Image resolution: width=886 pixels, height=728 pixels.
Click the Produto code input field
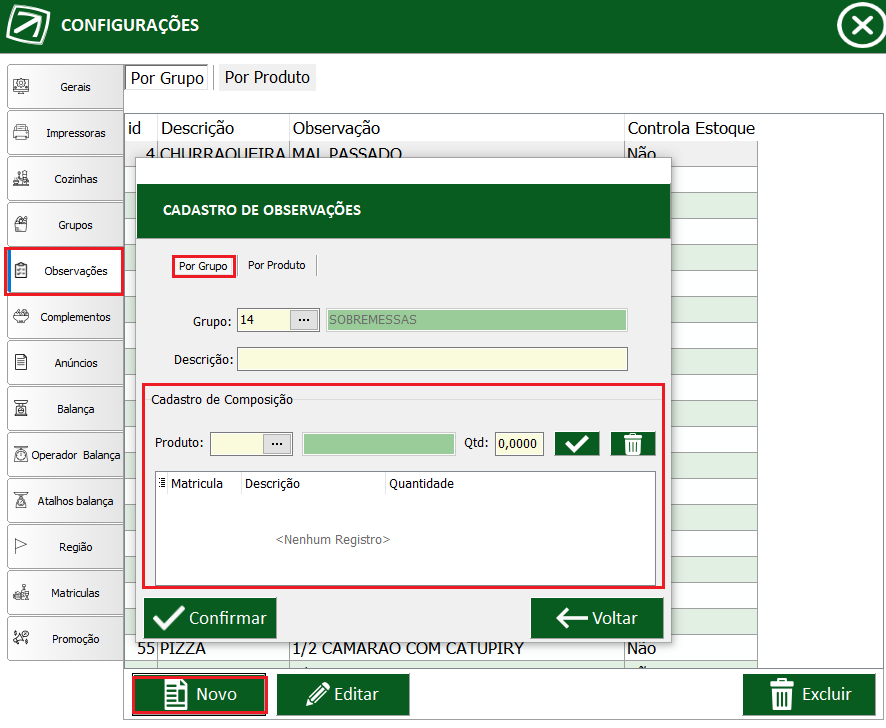pyautogui.click(x=237, y=444)
